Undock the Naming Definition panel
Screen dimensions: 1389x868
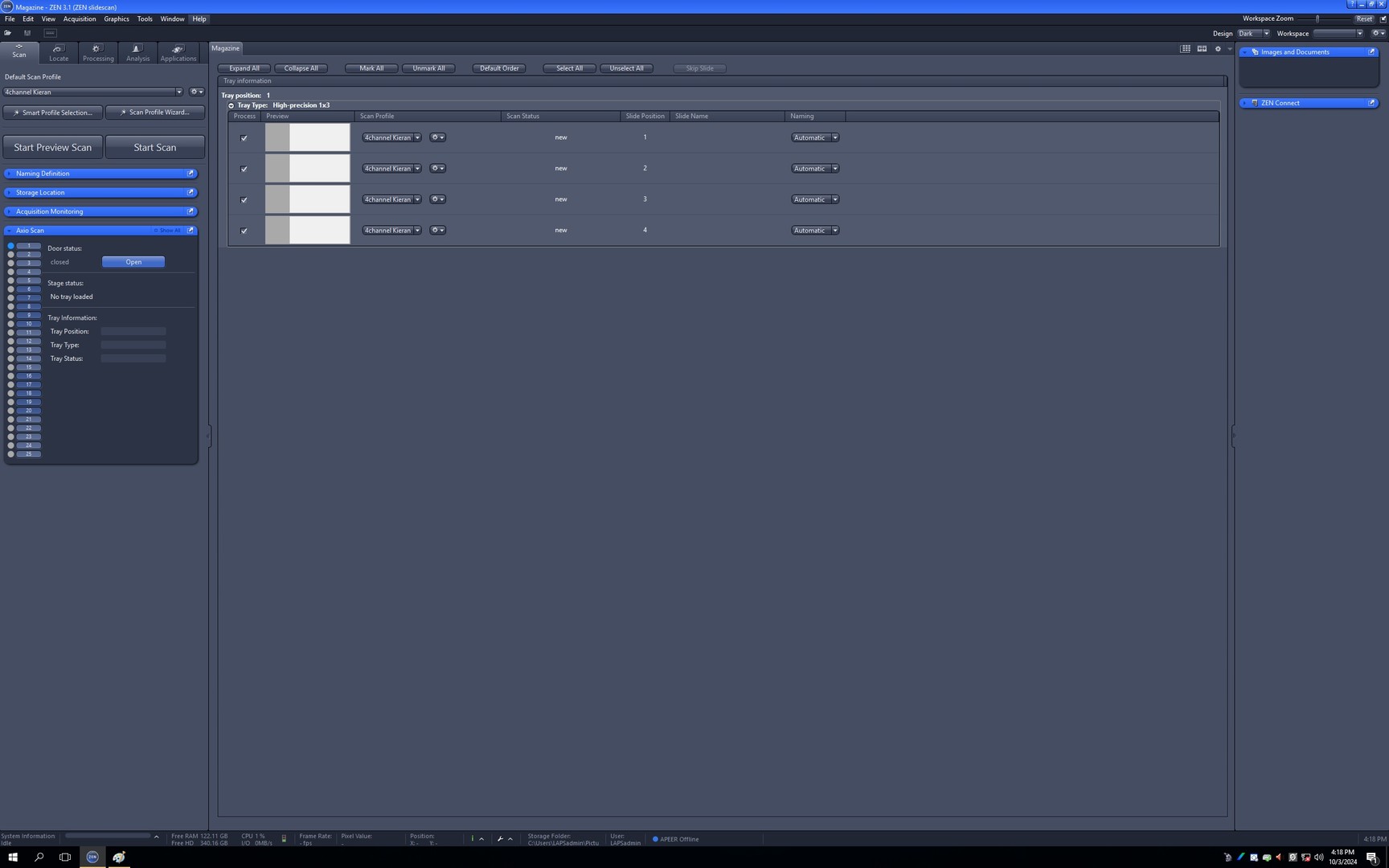(x=191, y=174)
